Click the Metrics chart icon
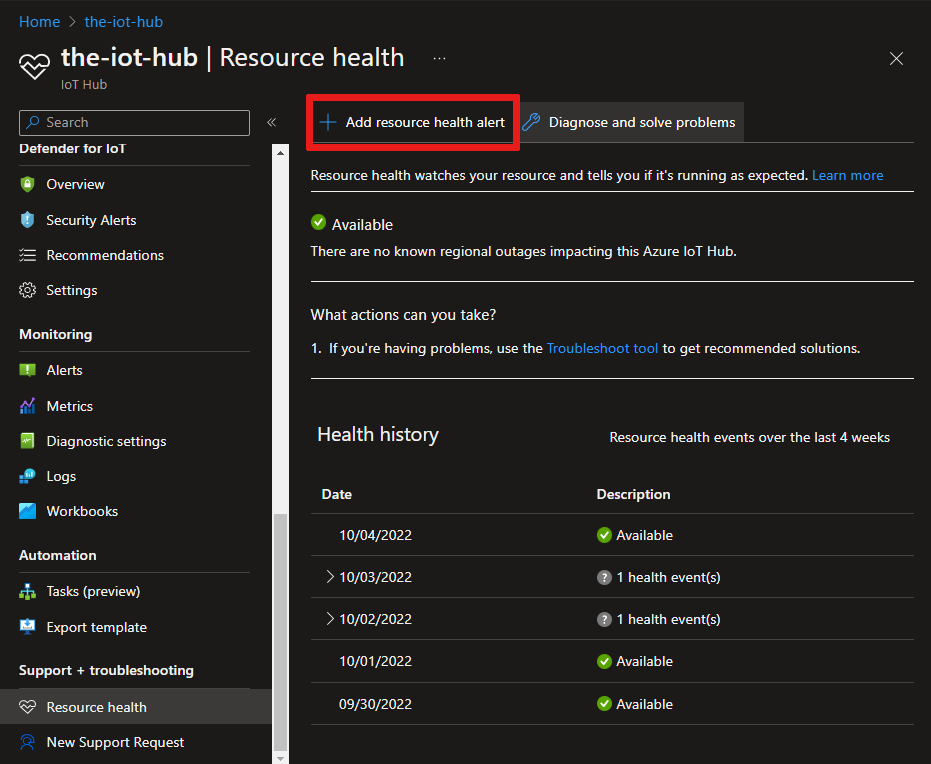The image size is (931, 764). click(x=28, y=406)
